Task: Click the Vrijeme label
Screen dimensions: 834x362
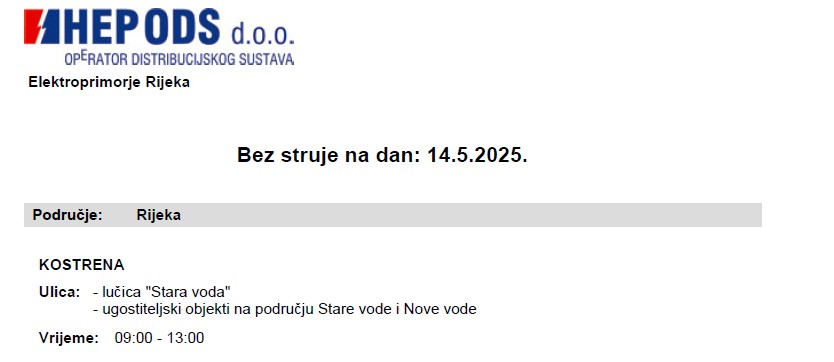Action: (69, 338)
